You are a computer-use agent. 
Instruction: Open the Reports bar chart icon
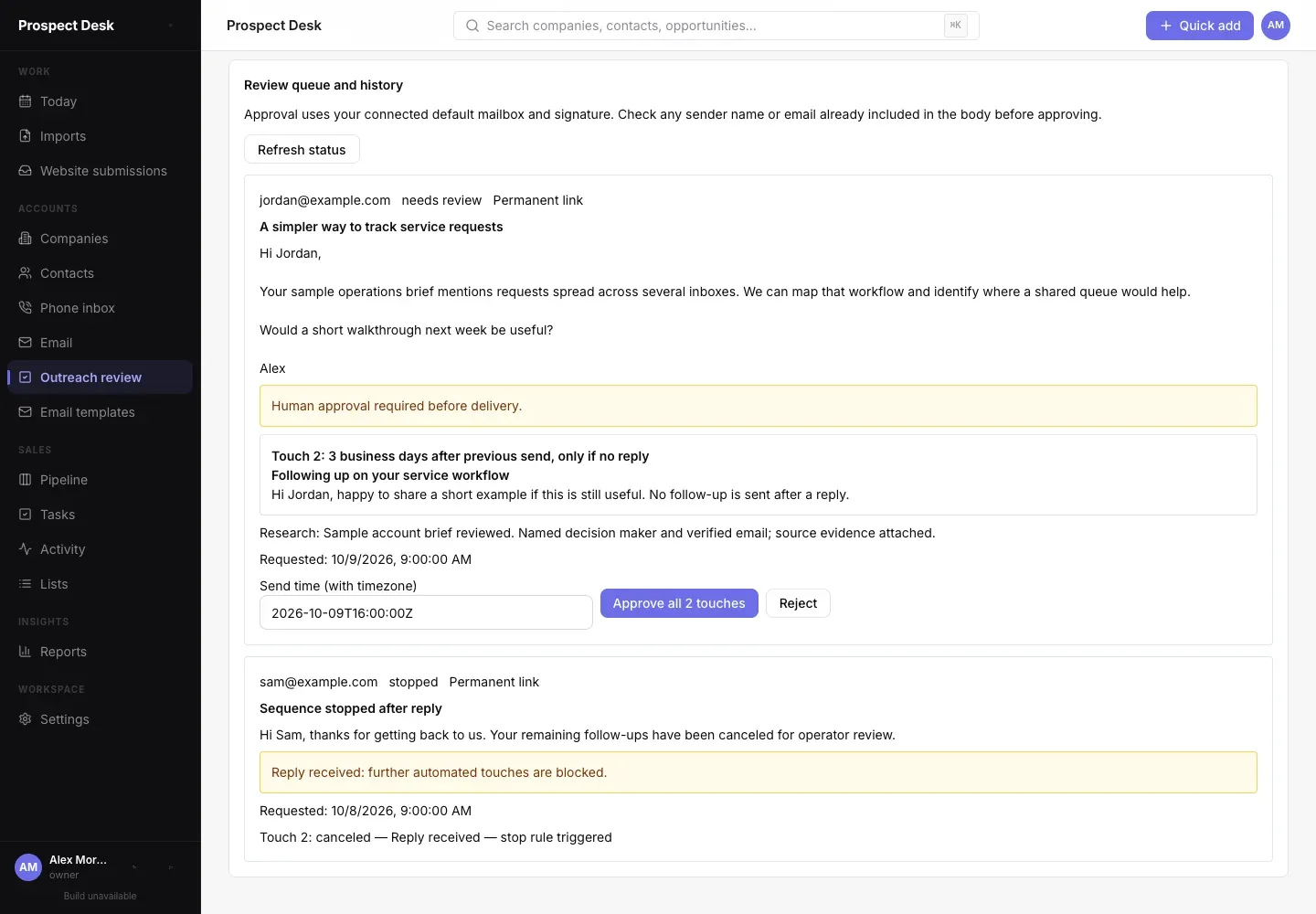pyautogui.click(x=26, y=652)
